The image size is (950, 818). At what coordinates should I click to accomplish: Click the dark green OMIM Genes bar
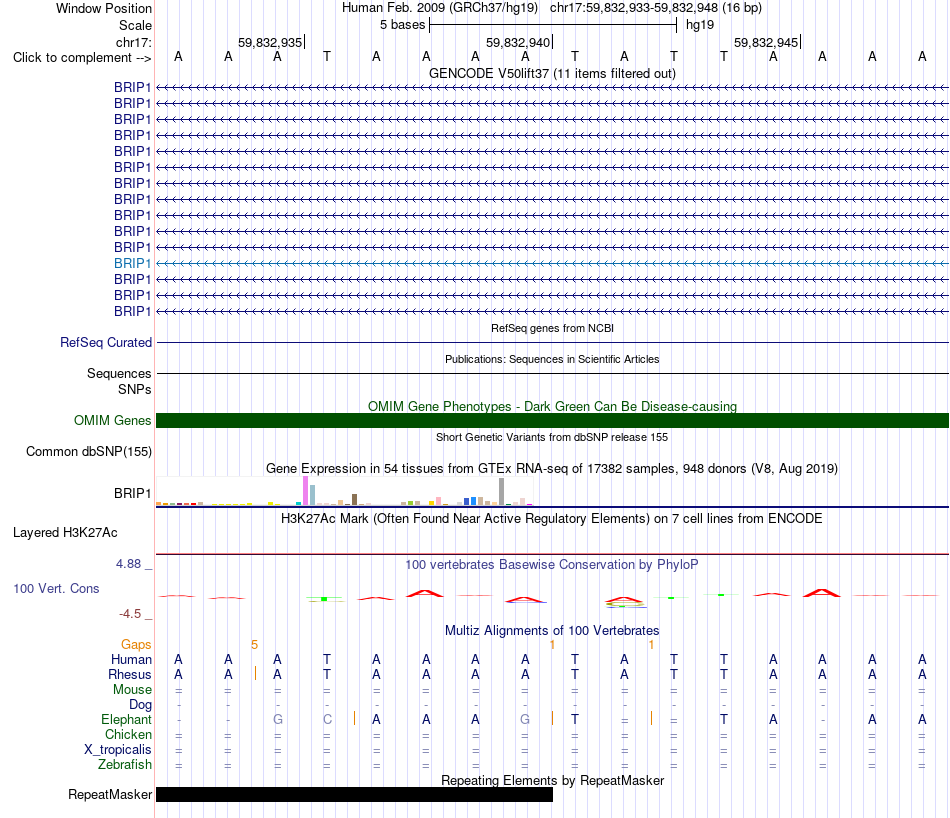point(552,421)
